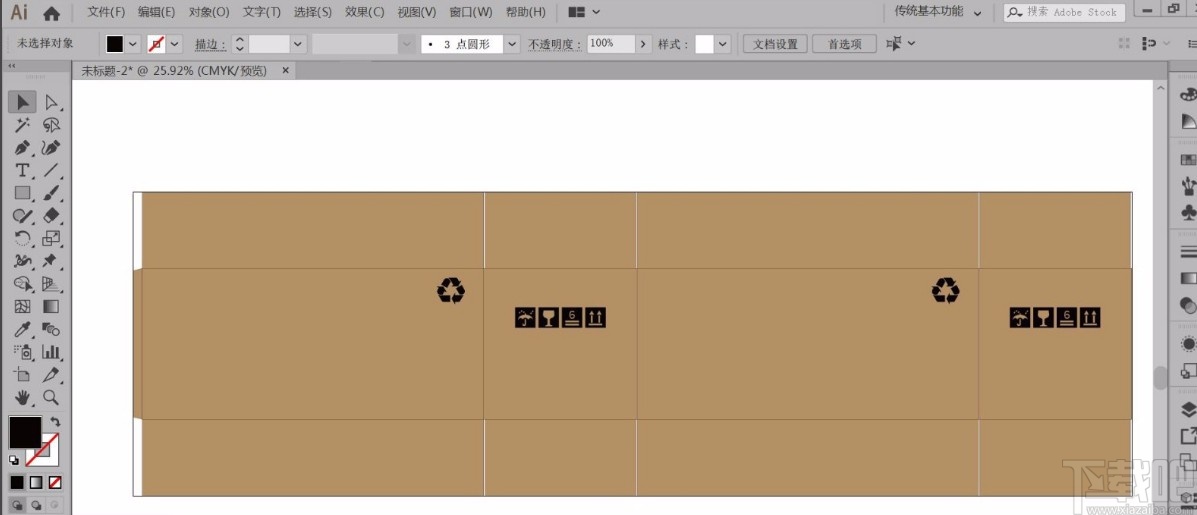Image resolution: width=1197 pixels, height=515 pixels.
Task: Switch to Gradient fill mode button
Action: [x=36, y=482]
